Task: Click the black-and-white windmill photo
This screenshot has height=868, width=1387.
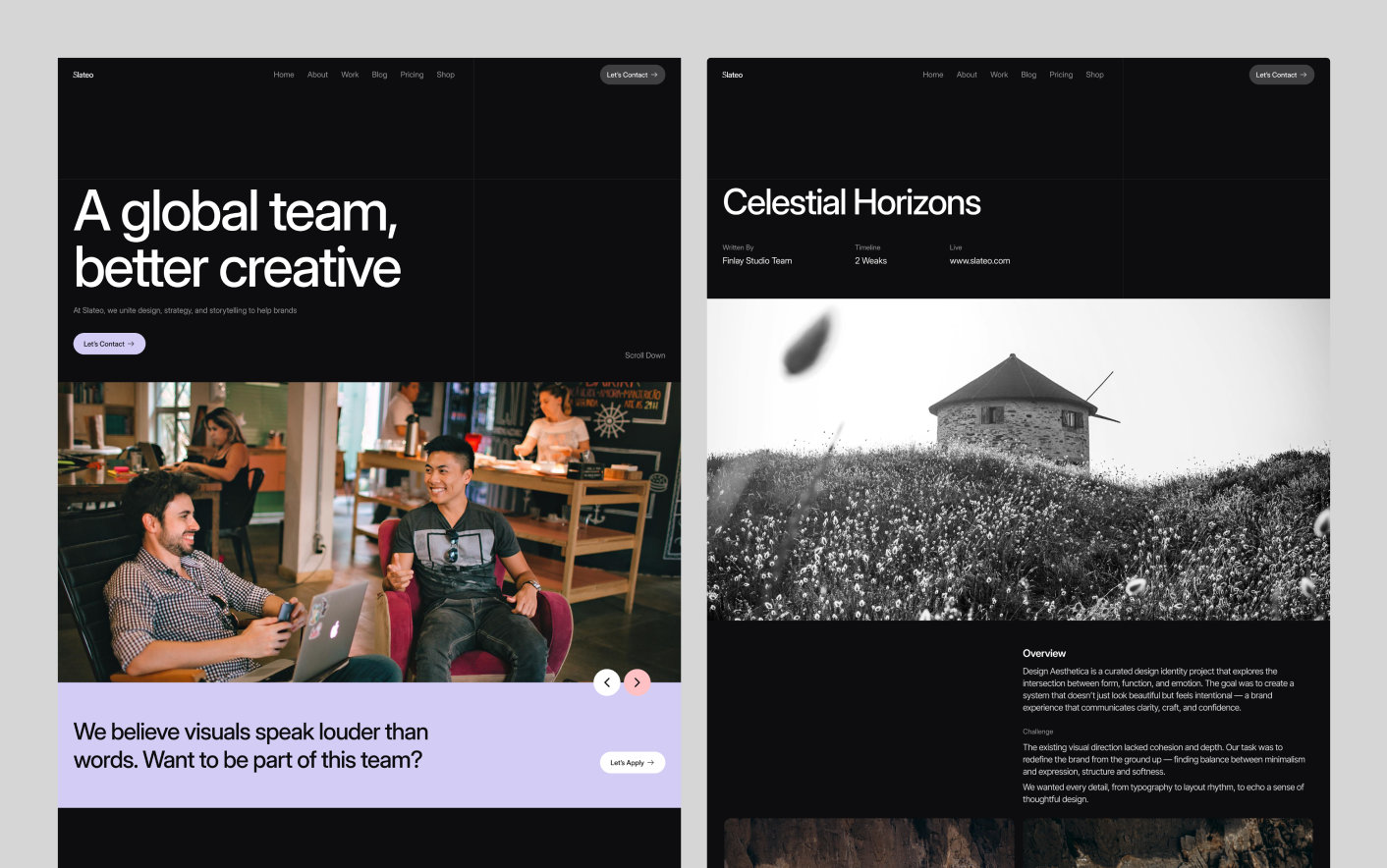Action: pos(1018,460)
